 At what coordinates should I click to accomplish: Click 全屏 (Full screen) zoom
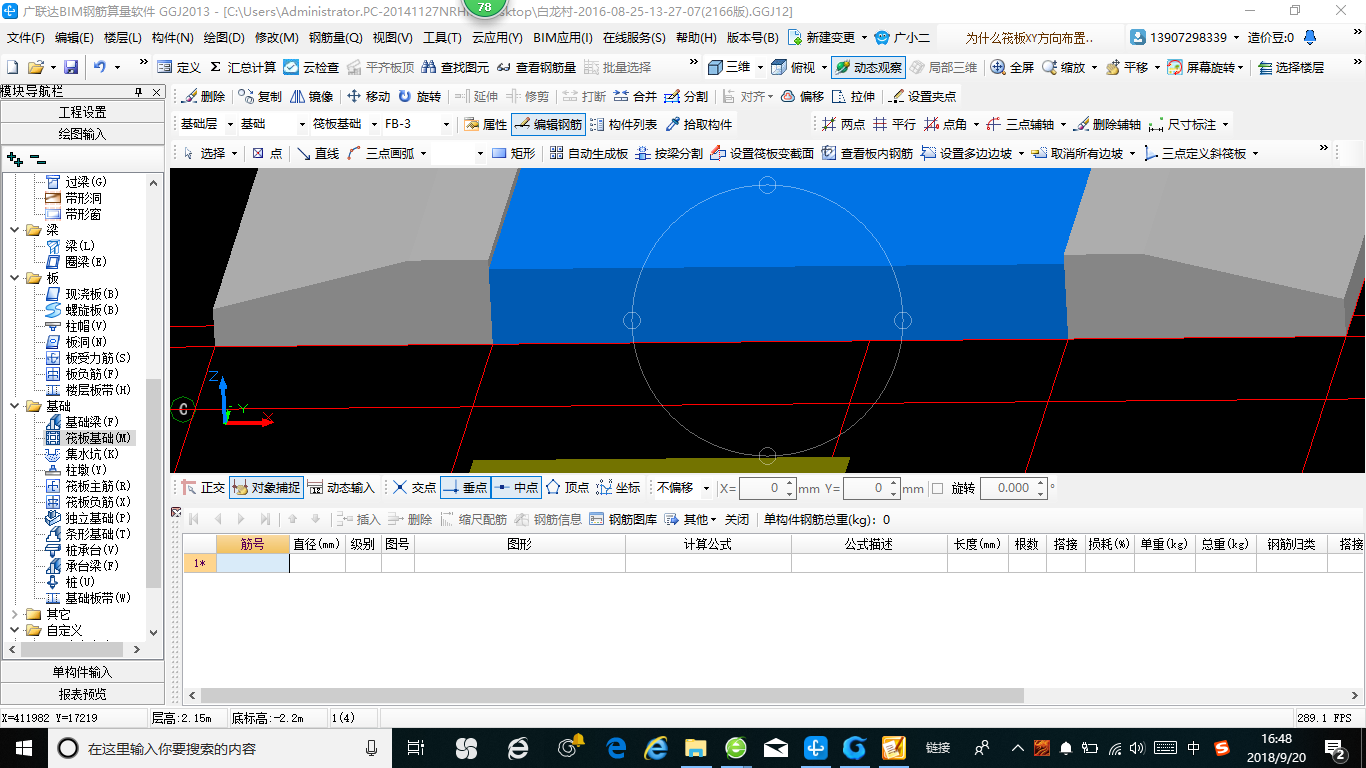1012,67
